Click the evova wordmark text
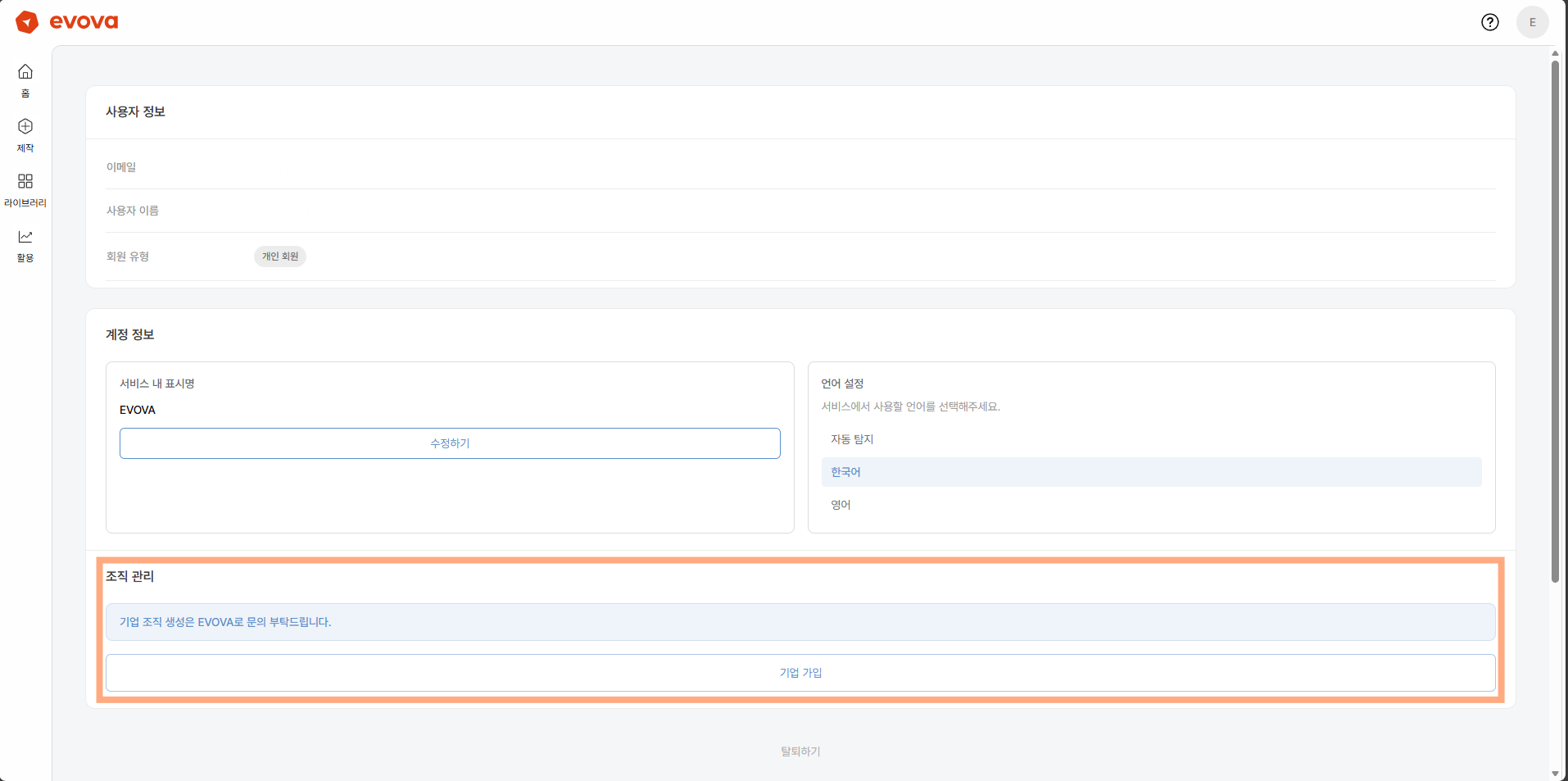 (x=84, y=22)
